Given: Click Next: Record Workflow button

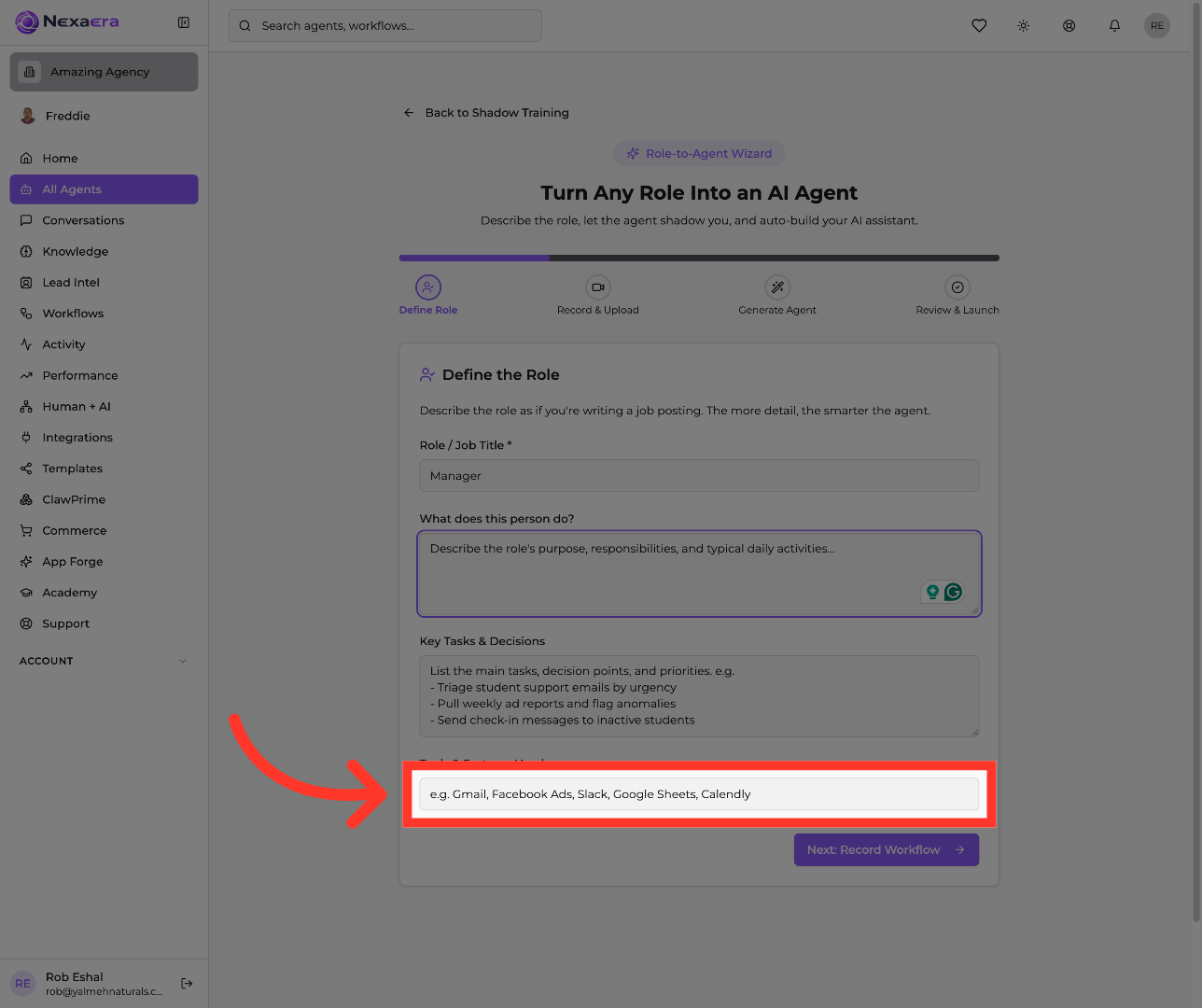Looking at the screenshot, I should click(x=887, y=850).
